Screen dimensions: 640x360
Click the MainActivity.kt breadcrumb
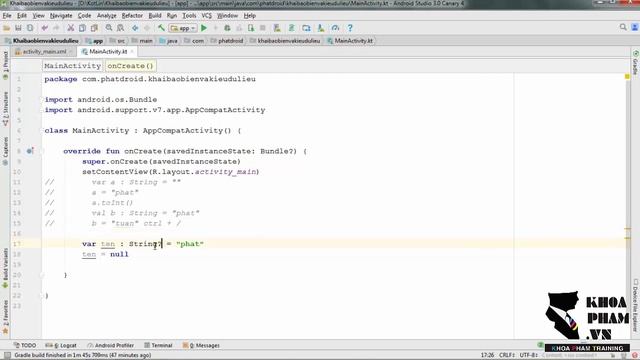click(350, 41)
